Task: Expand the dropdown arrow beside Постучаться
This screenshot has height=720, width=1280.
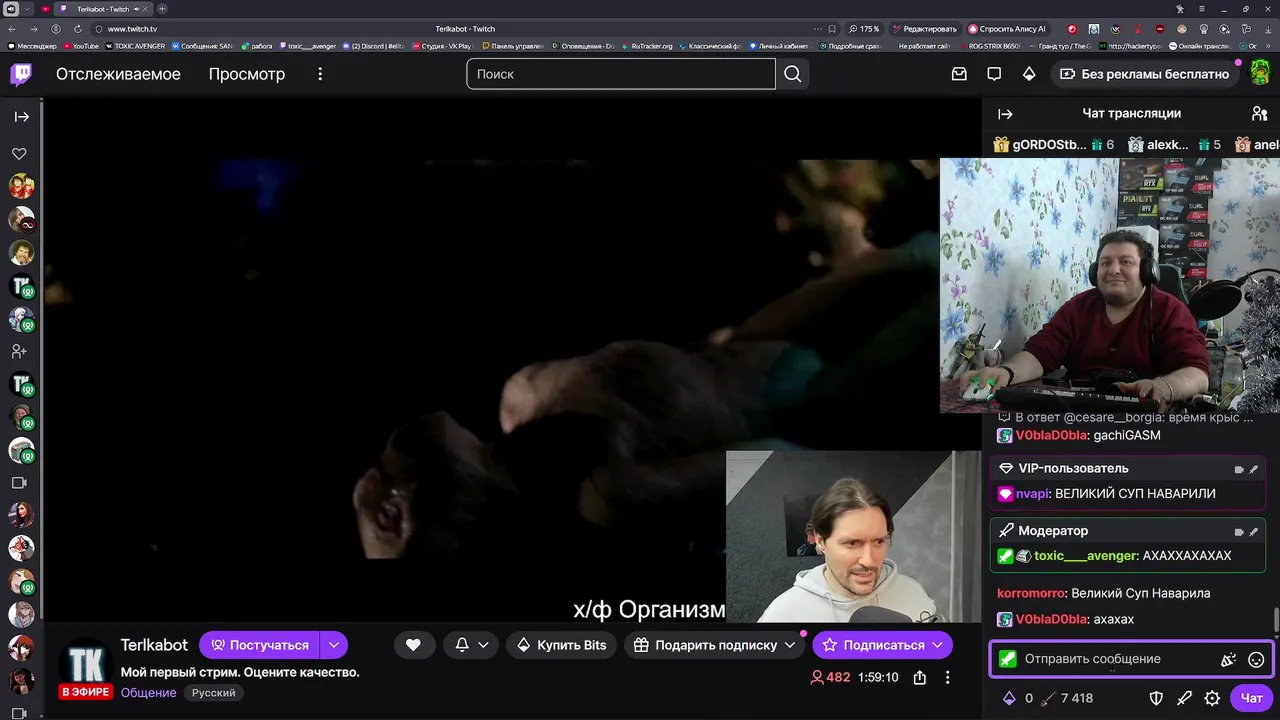Action: point(334,645)
